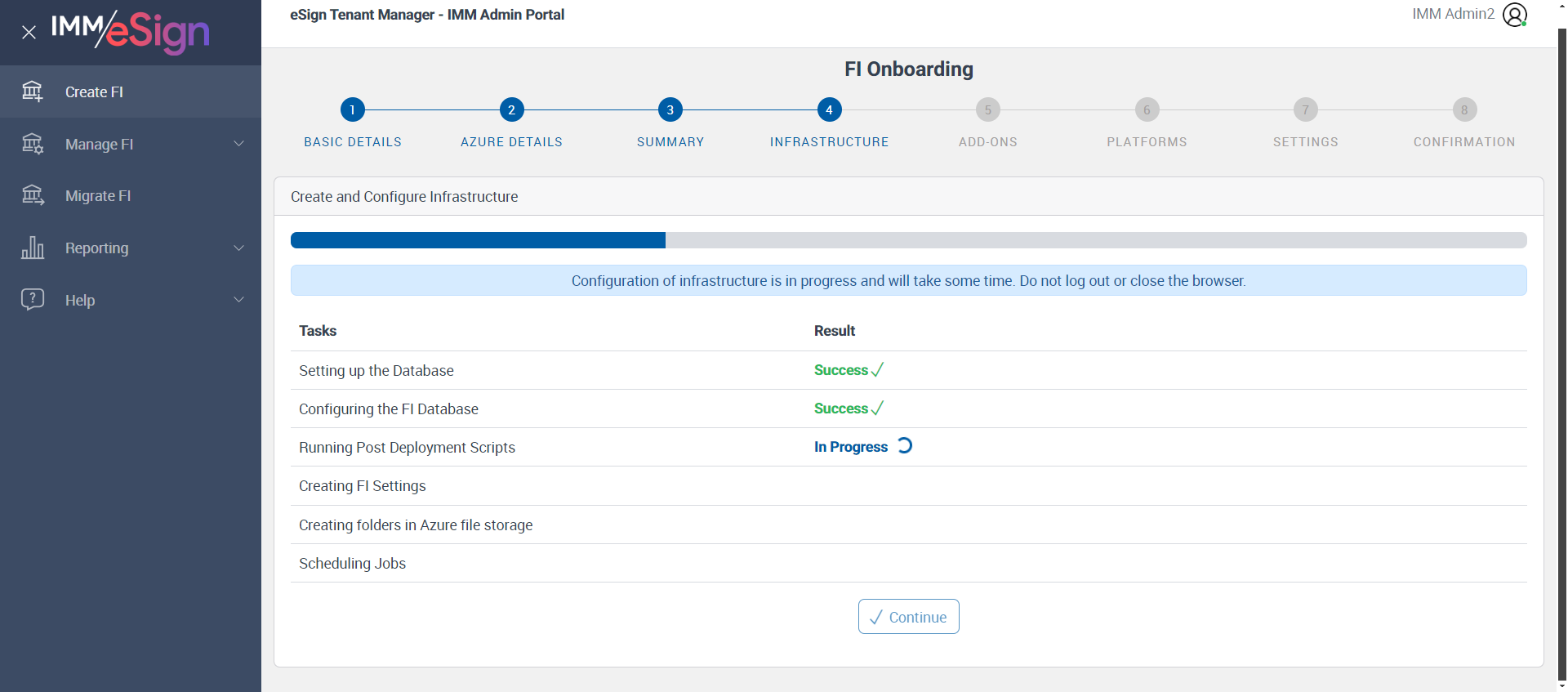Click the SETTINGS step label
Screen dimensions: 1568x692
1306,142
